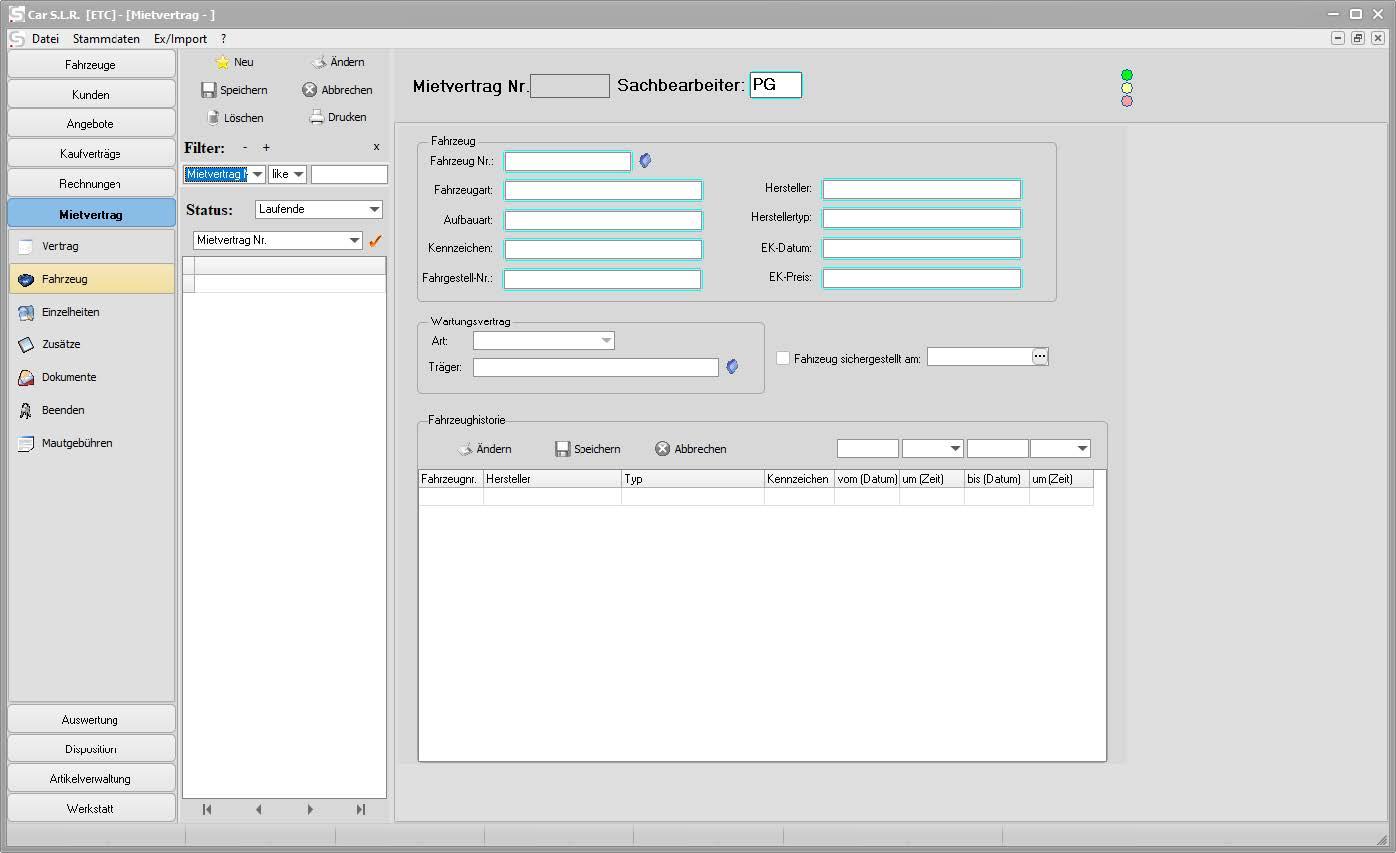The image size is (1396, 853).
Task: Switch to the Werkstatt module
Action: point(91,808)
